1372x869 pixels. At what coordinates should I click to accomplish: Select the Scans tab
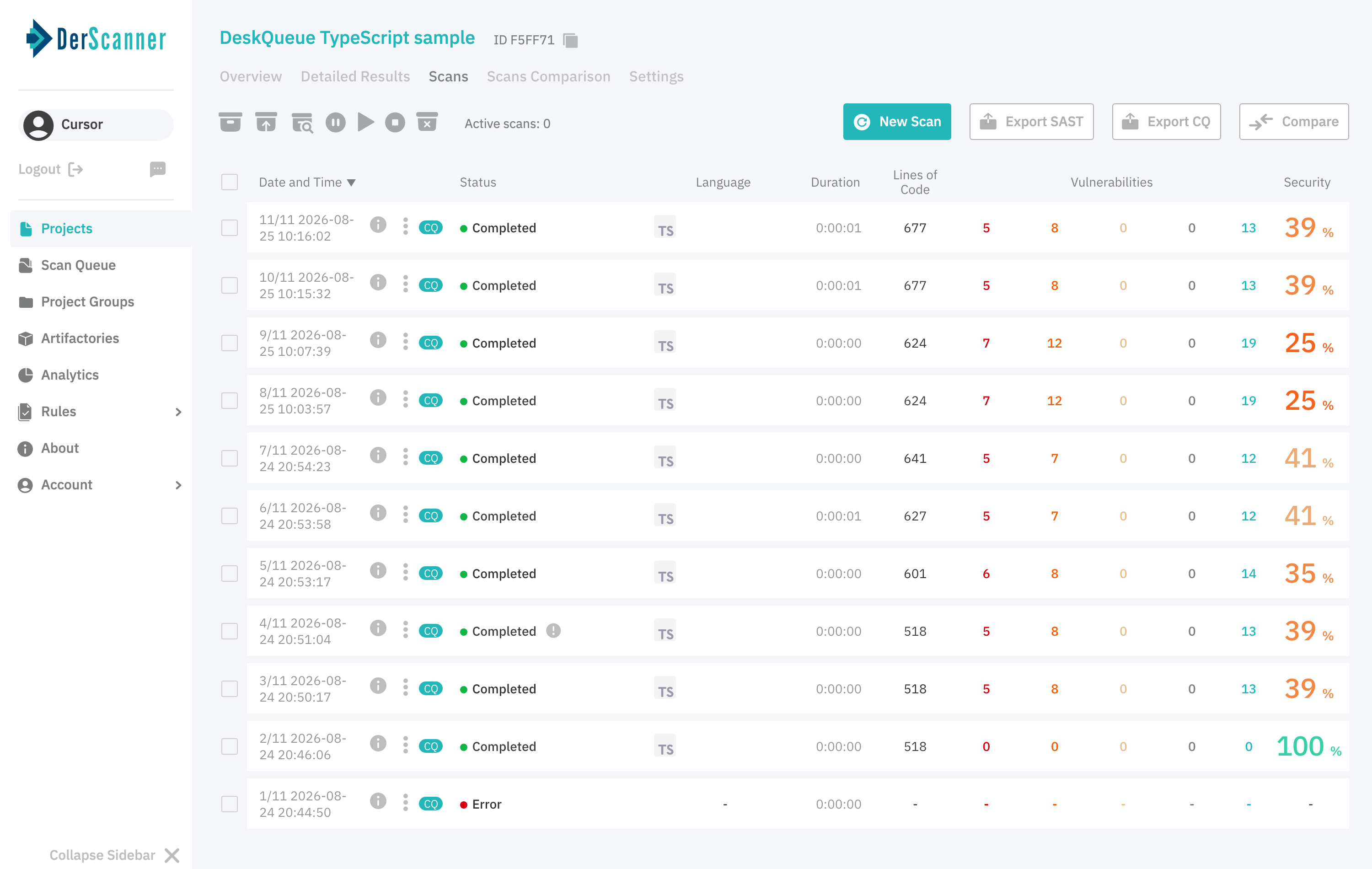pos(448,76)
